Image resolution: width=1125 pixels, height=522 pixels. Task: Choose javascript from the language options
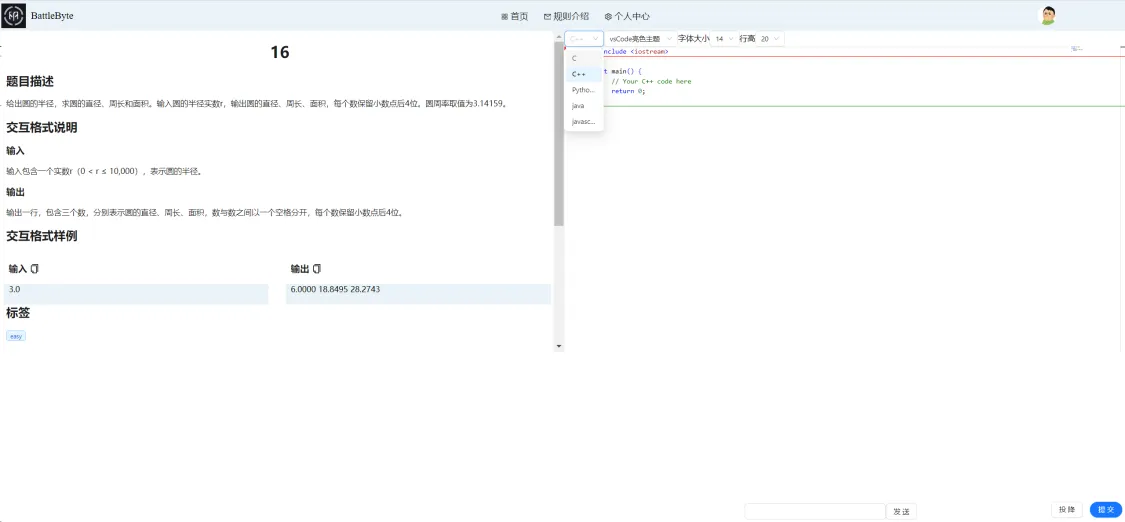583,122
